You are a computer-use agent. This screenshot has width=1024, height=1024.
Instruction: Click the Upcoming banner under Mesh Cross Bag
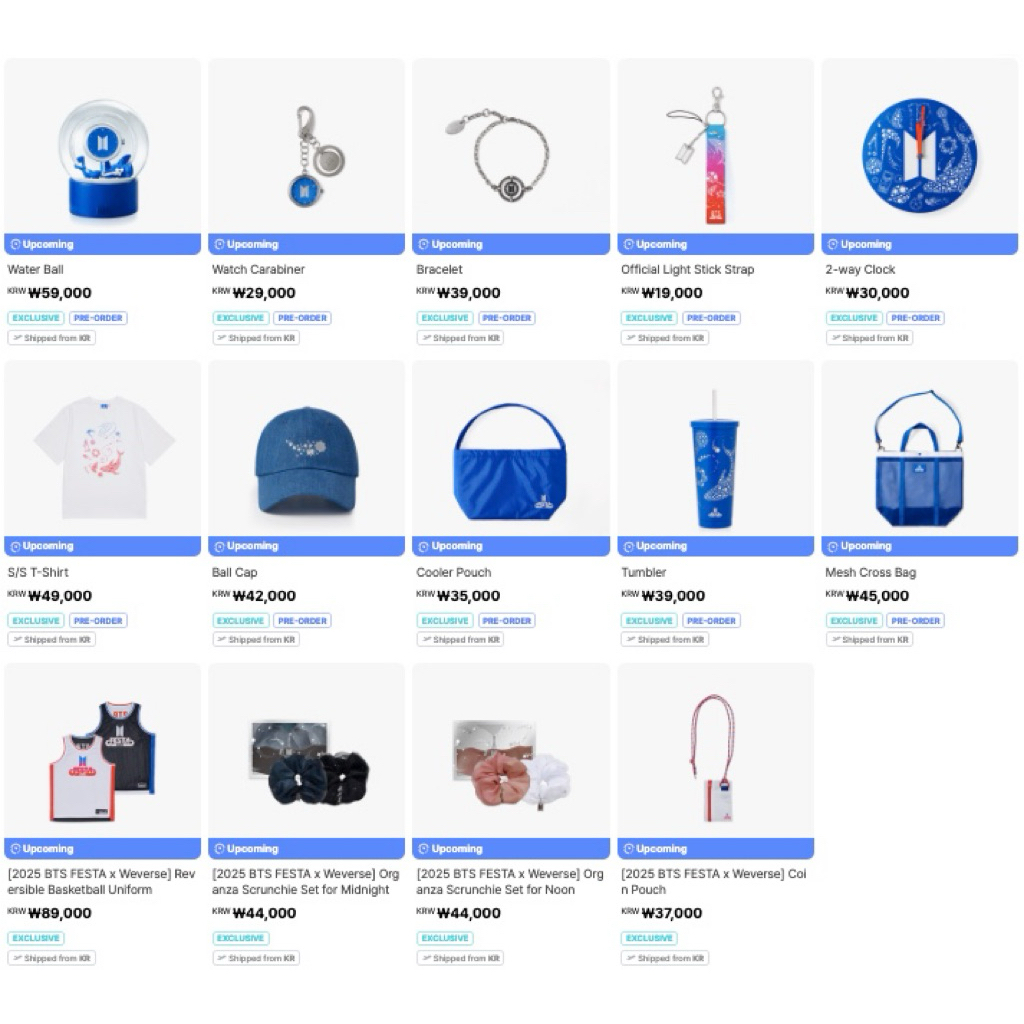tap(920, 546)
